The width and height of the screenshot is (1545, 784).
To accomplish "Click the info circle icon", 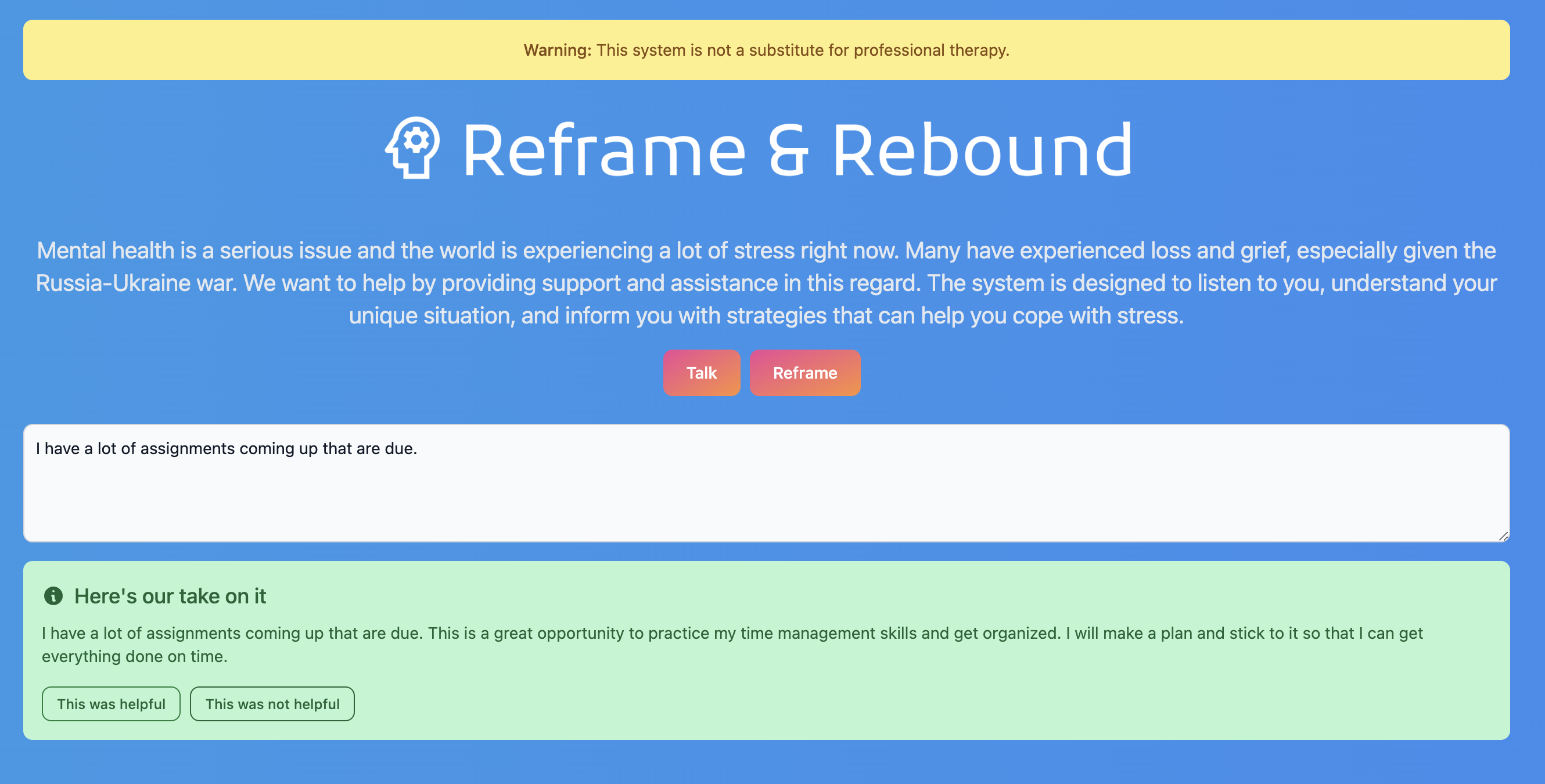I will [x=53, y=596].
